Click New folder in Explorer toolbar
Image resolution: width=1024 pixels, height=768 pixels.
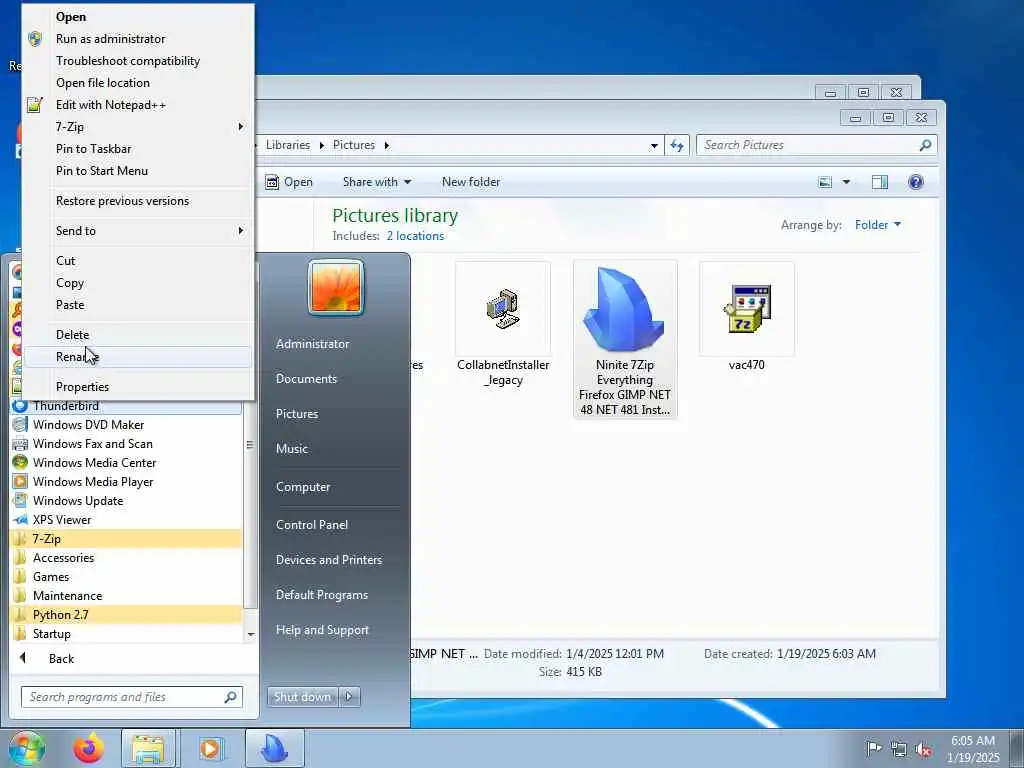click(x=471, y=182)
